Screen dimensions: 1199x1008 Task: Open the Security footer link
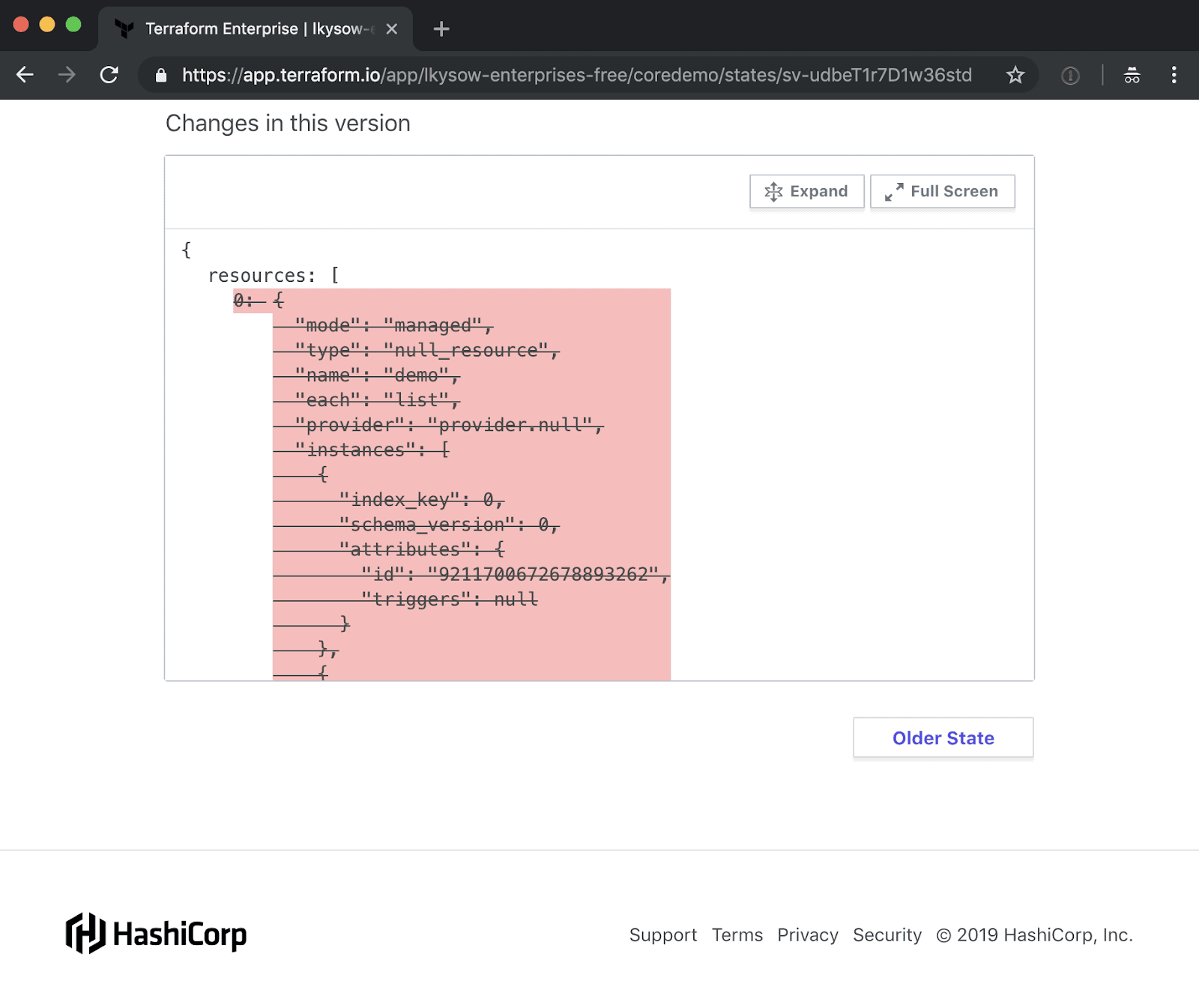click(887, 935)
